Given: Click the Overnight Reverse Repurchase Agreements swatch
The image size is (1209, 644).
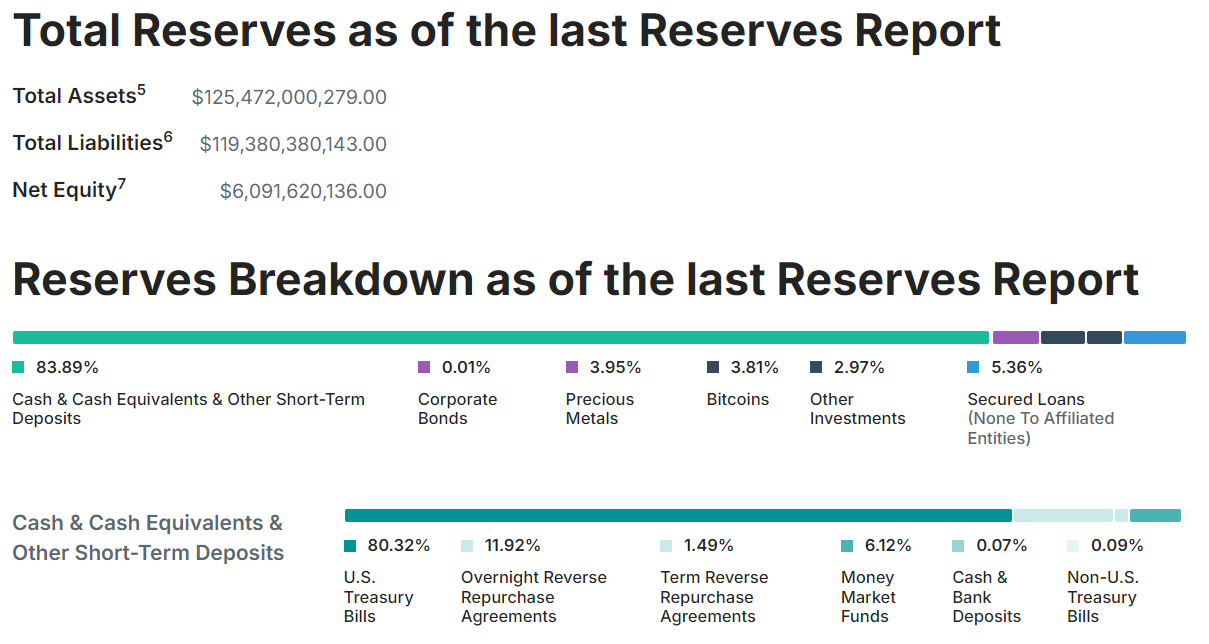Looking at the screenshot, I should [467, 546].
